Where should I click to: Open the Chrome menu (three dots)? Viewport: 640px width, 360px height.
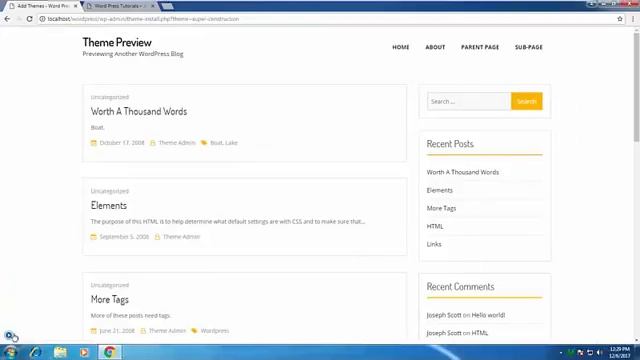click(633, 19)
